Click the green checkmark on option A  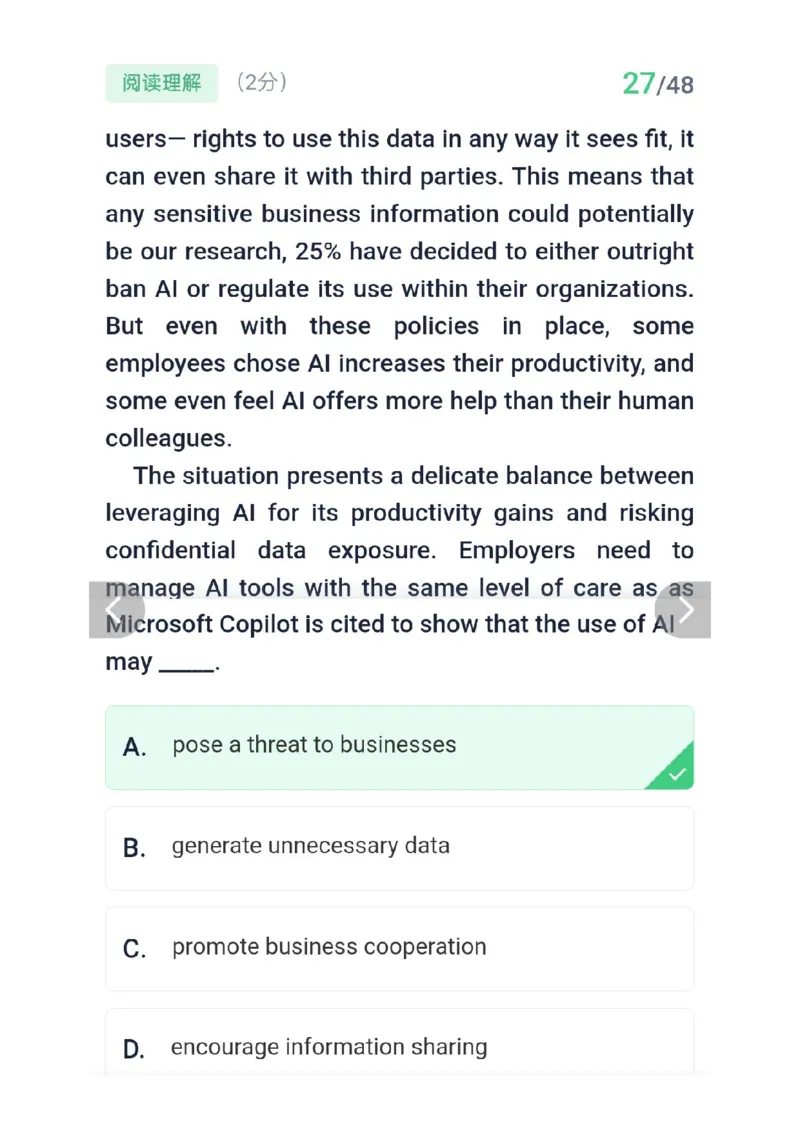(x=677, y=773)
